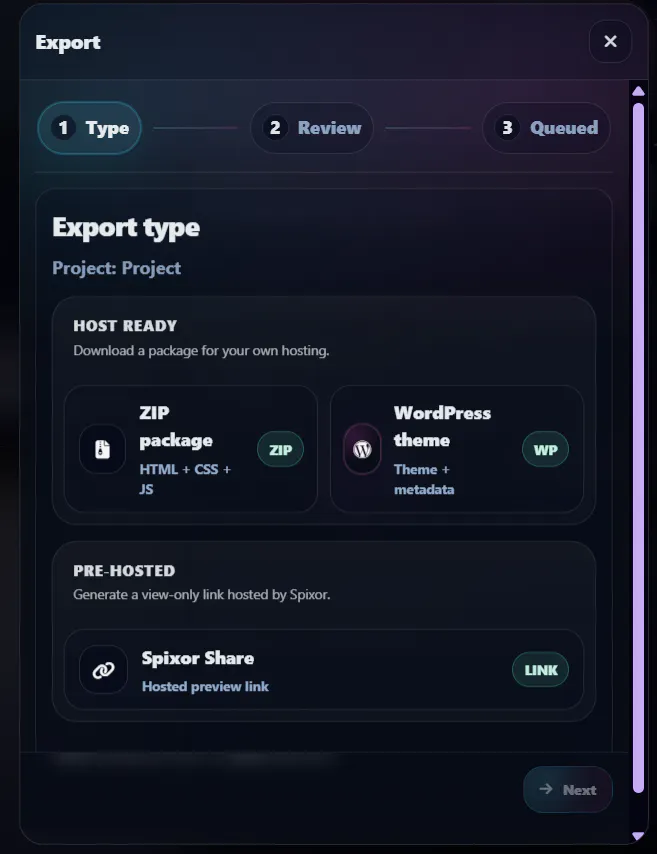Click the 'Export type' heading
This screenshot has width=657, height=854.
pyautogui.click(x=126, y=228)
